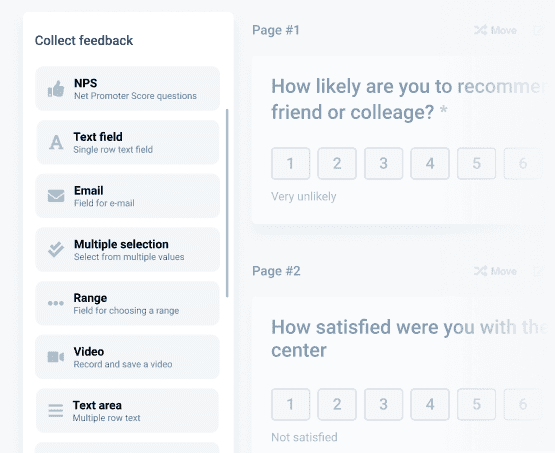Click the Multiple selection checkmarks icon
Viewport: 555px width, 453px height.
coord(56,250)
